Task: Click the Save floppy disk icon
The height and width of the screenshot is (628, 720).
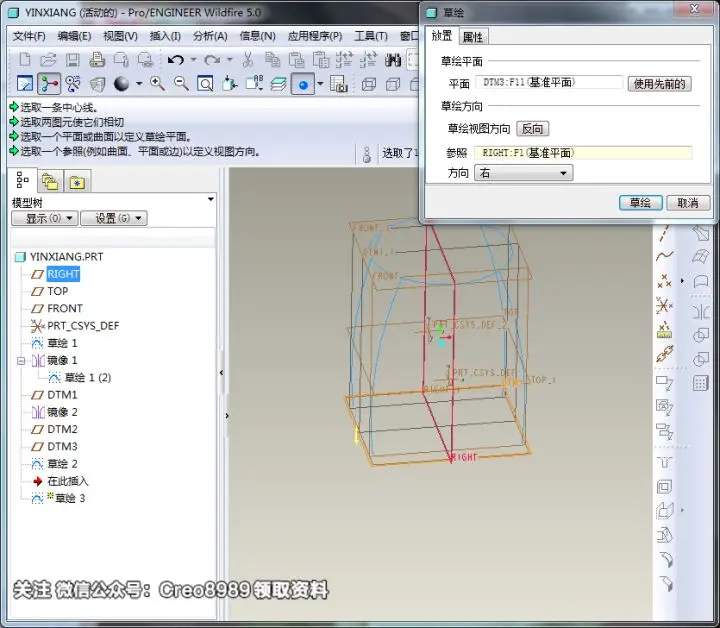Action: pos(73,60)
